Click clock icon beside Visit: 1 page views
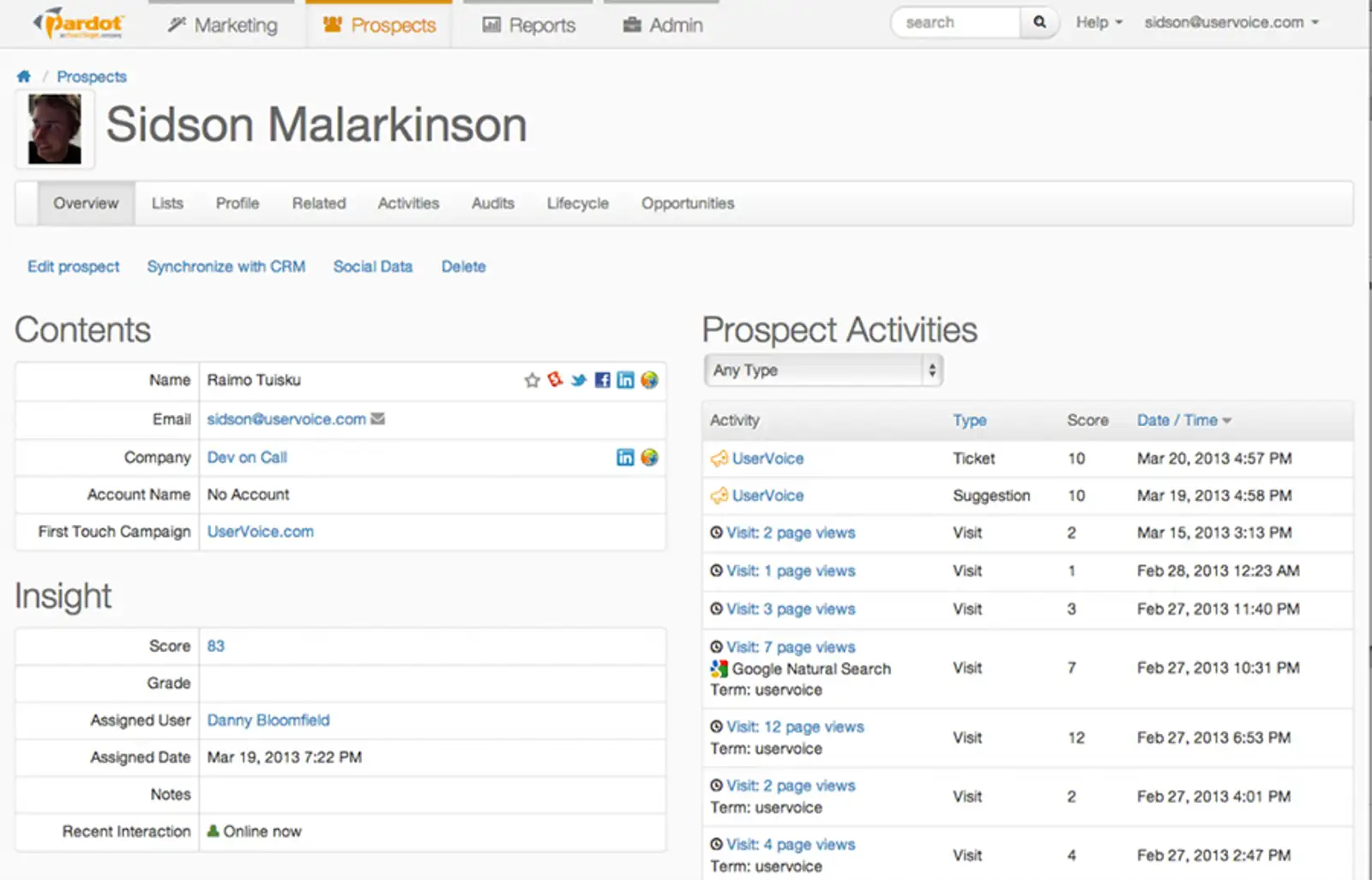 [716, 570]
